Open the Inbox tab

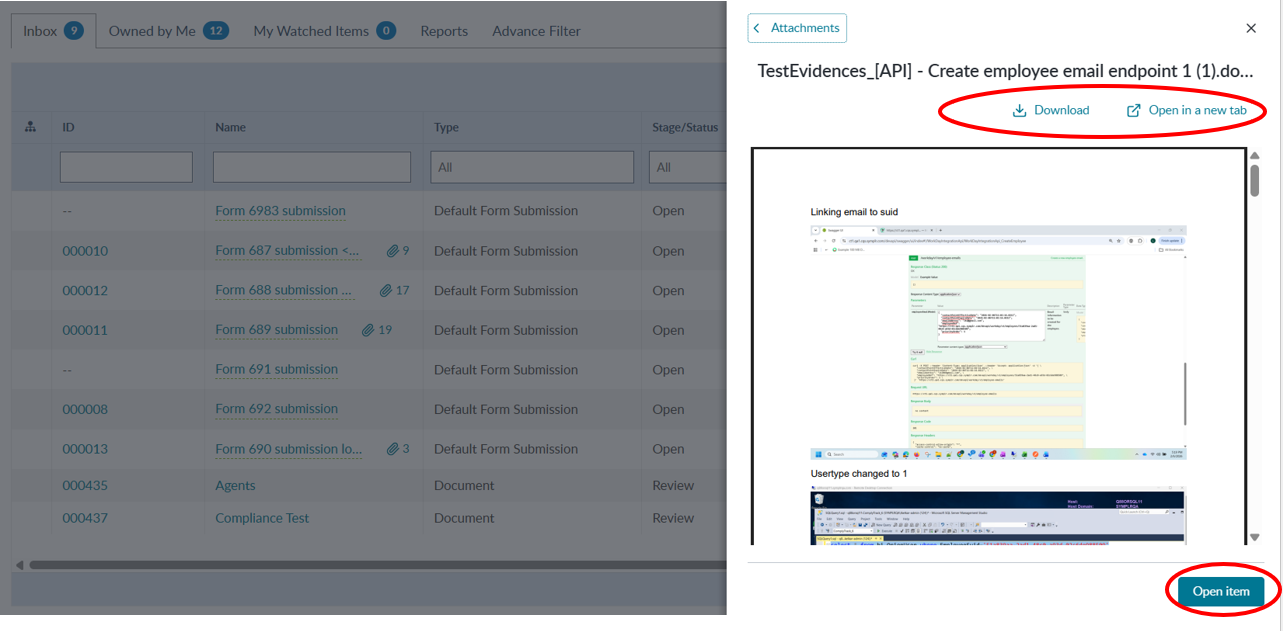[x=53, y=31]
